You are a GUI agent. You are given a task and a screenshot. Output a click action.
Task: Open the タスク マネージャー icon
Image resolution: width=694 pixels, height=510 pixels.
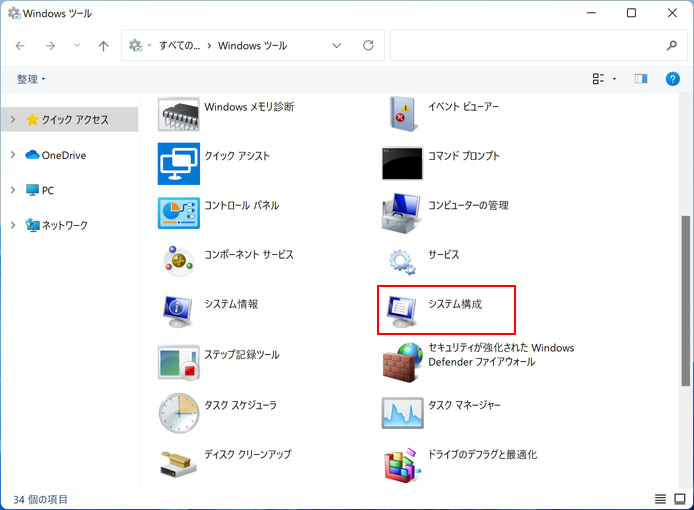[402, 413]
